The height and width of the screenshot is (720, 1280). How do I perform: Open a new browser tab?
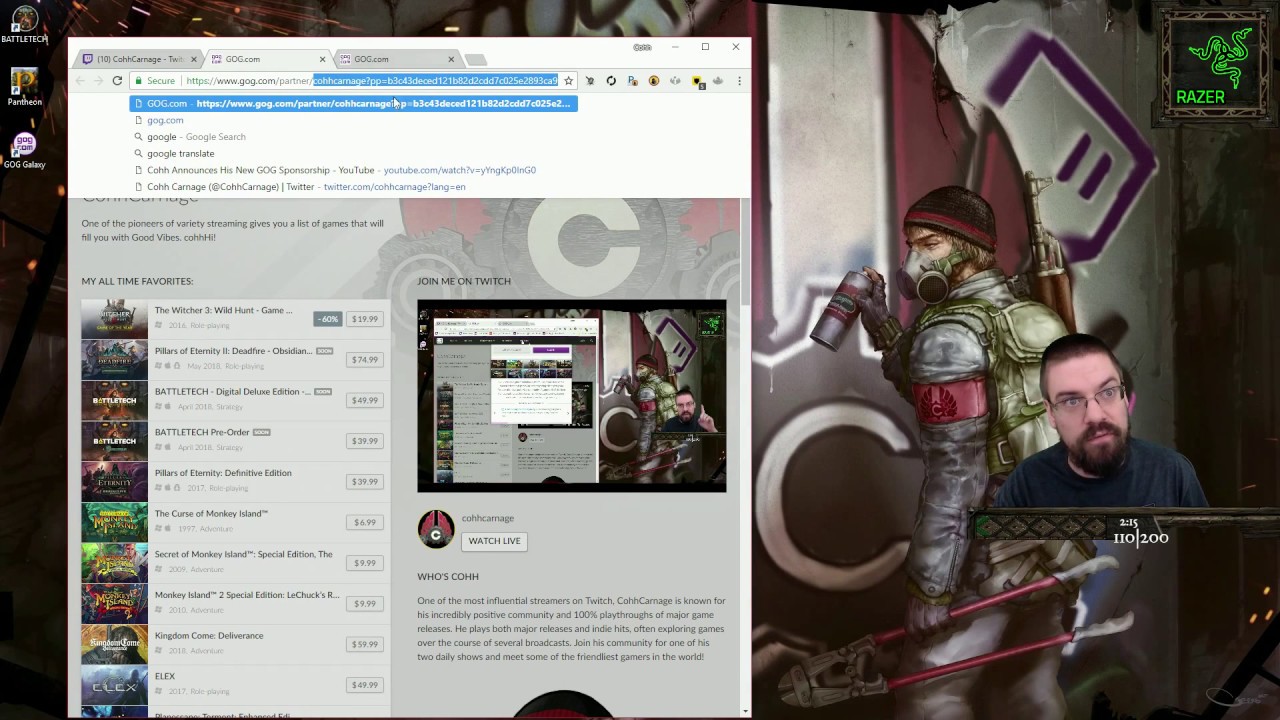tap(476, 60)
